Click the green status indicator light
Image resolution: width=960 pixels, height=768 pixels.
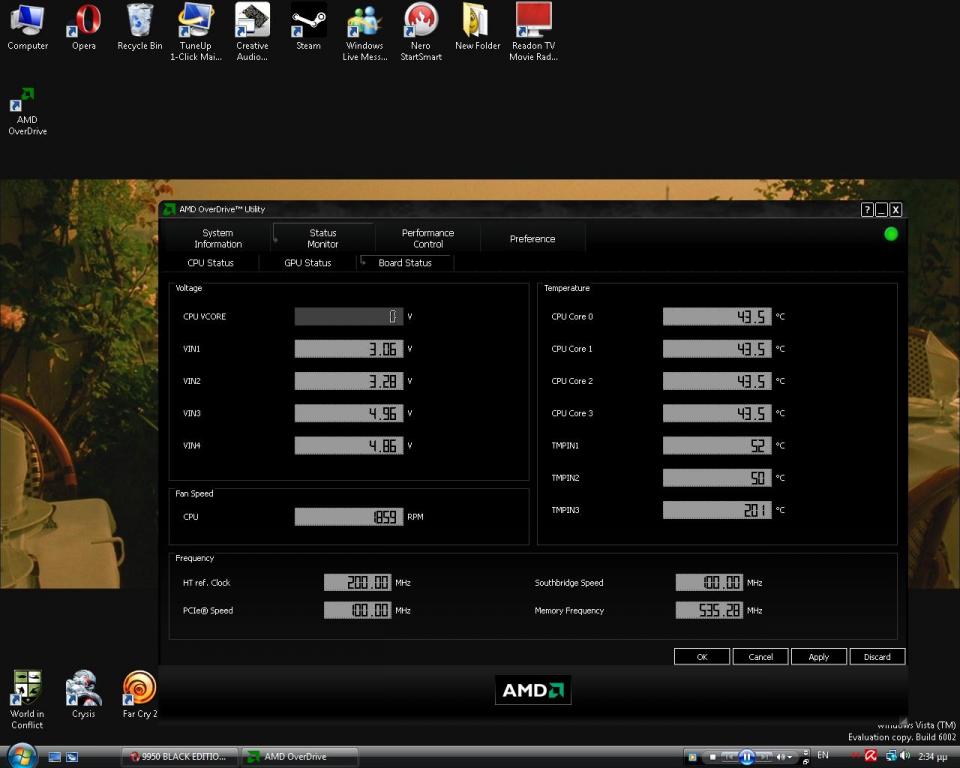891,234
